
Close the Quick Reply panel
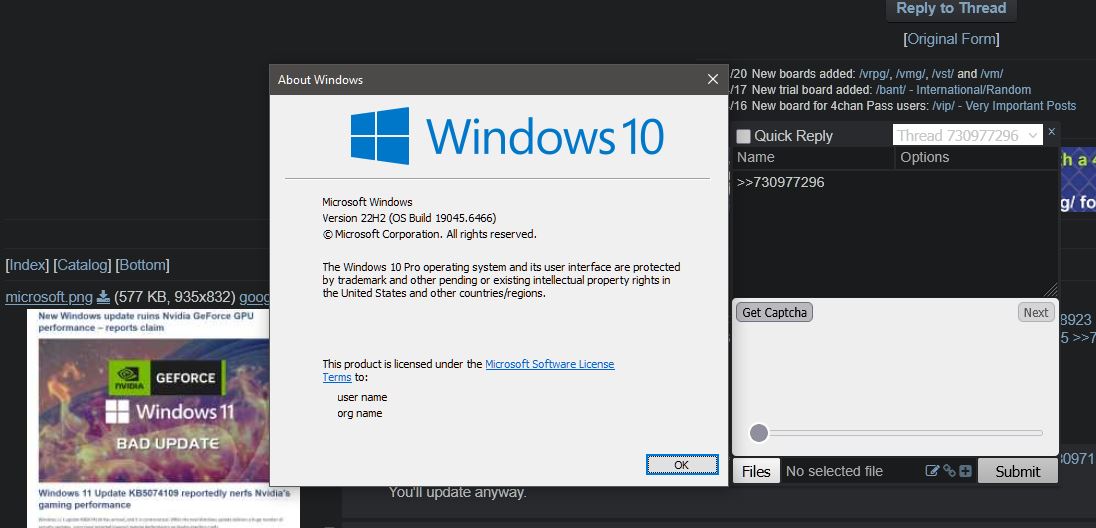(1051, 131)
